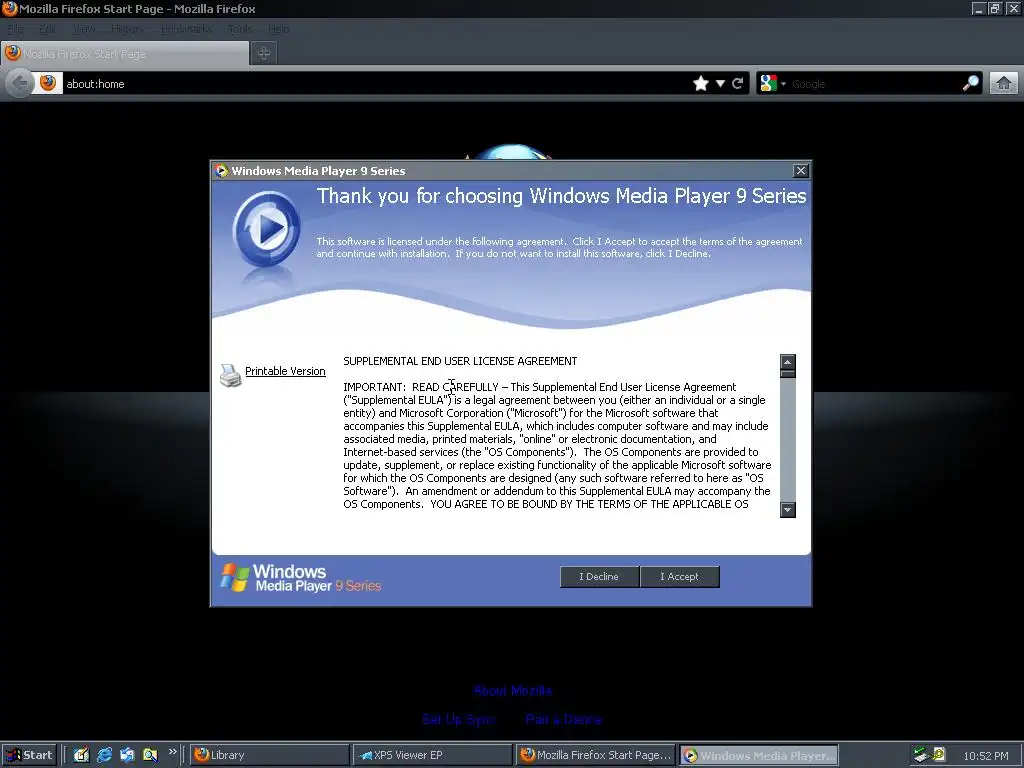Bookmark this page with the star icon

pyautogui.click(x=701, y=84)
